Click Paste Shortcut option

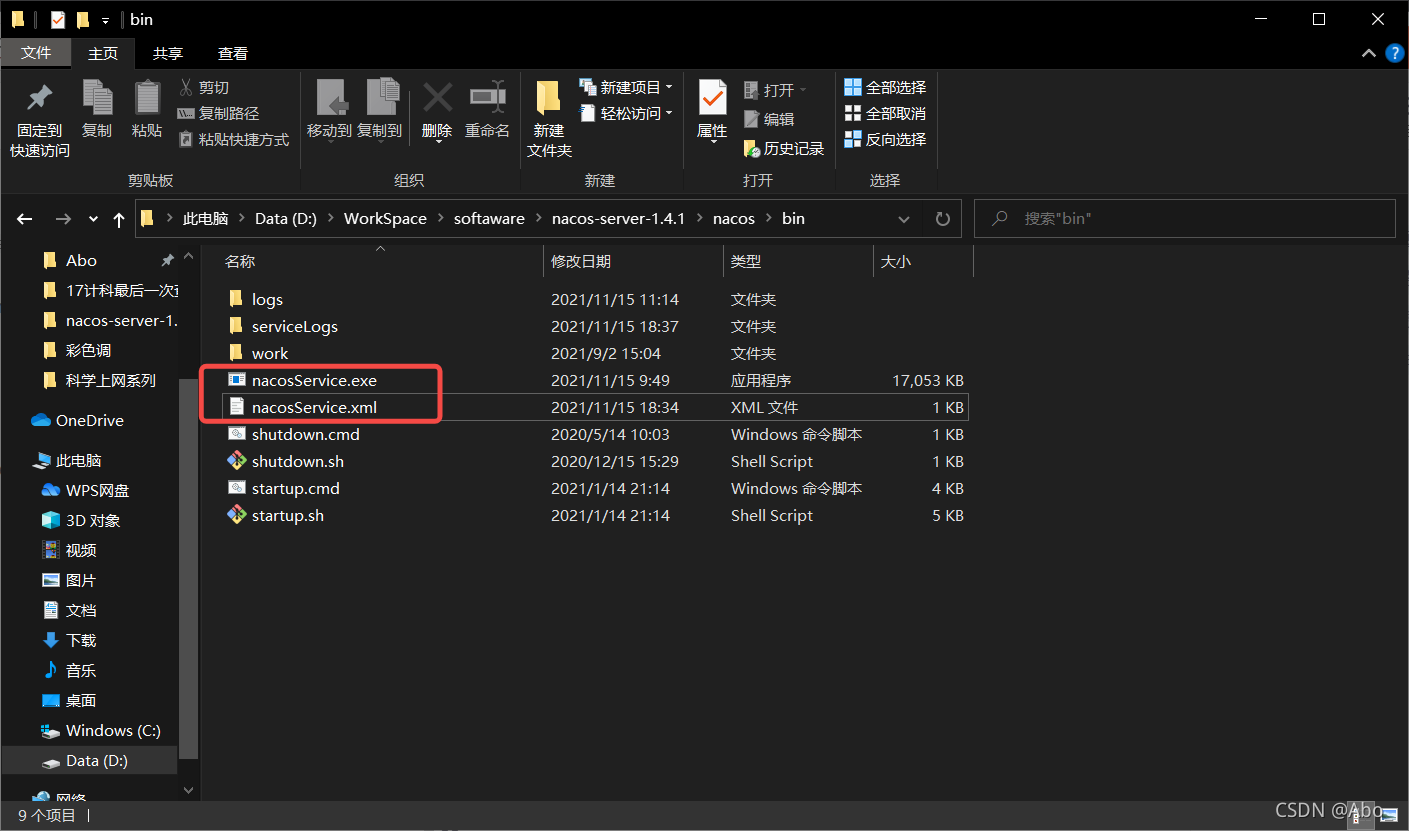233,140
